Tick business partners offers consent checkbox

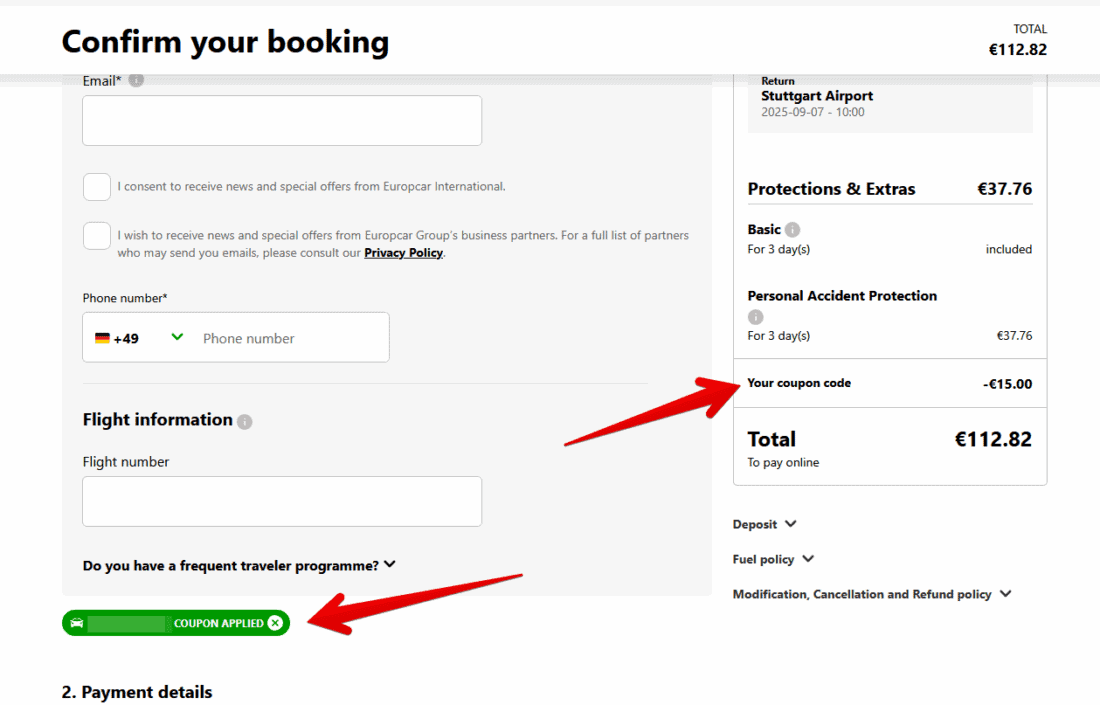[x=97, y=236]
